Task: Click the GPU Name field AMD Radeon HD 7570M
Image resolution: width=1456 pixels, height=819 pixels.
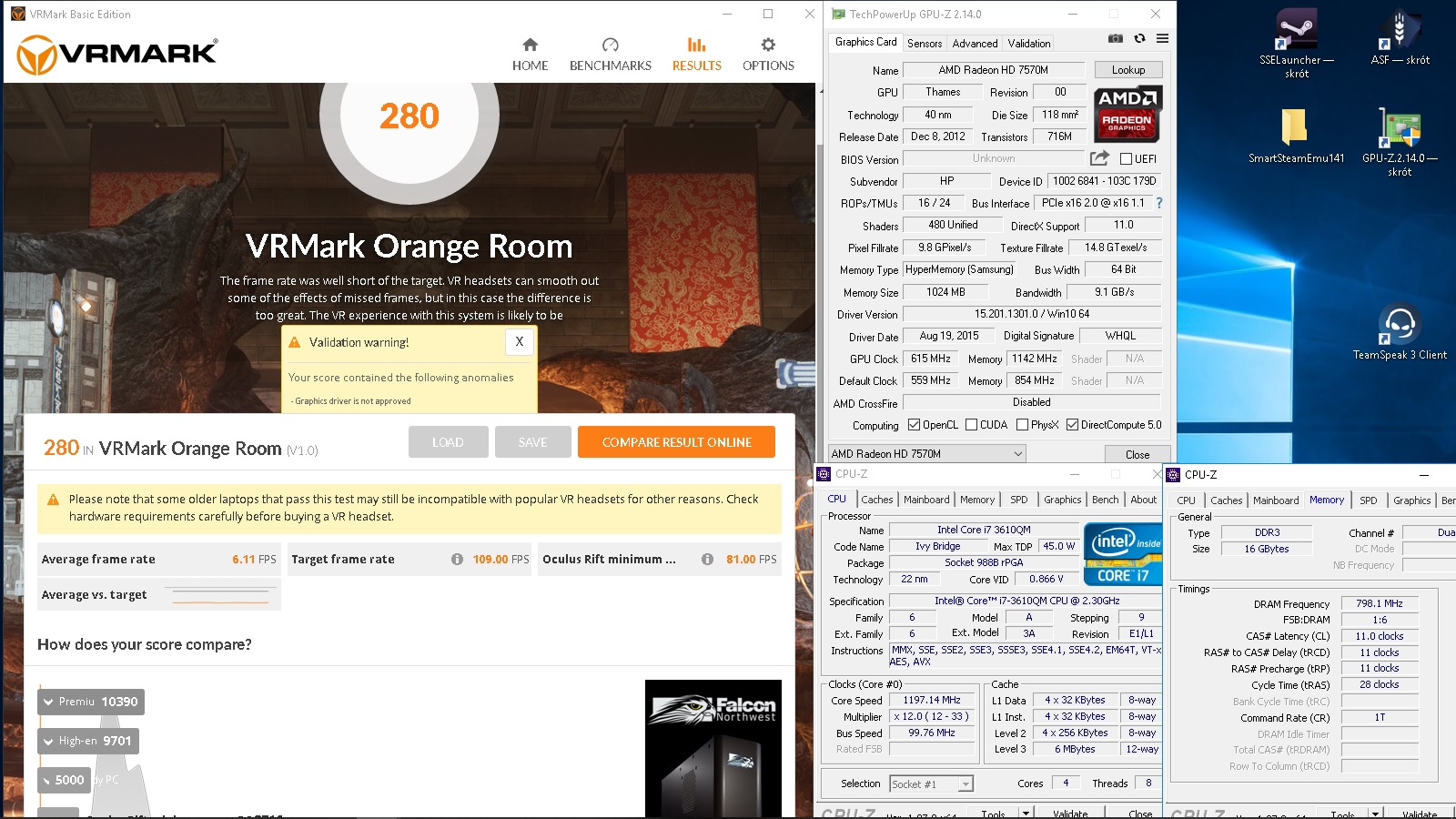Action: [994, 70]
